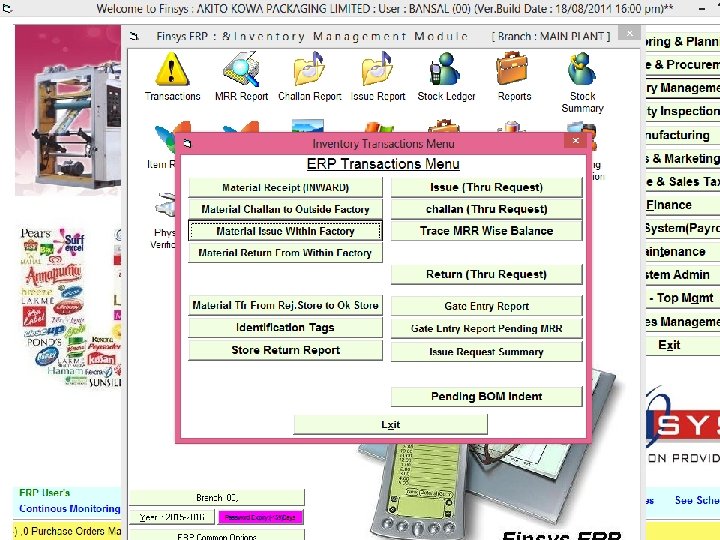Open the Reports briefcase icon
Viewport: 720px width, 540px height.
tap(513, 69)
